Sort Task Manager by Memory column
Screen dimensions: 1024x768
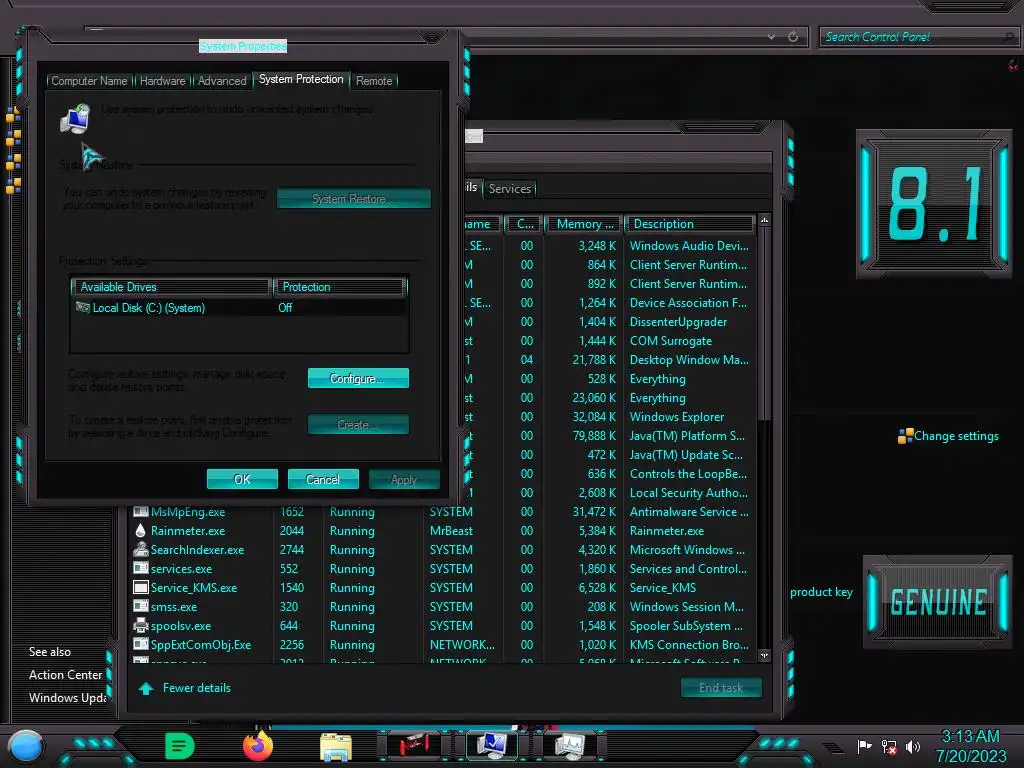(584, 224)
